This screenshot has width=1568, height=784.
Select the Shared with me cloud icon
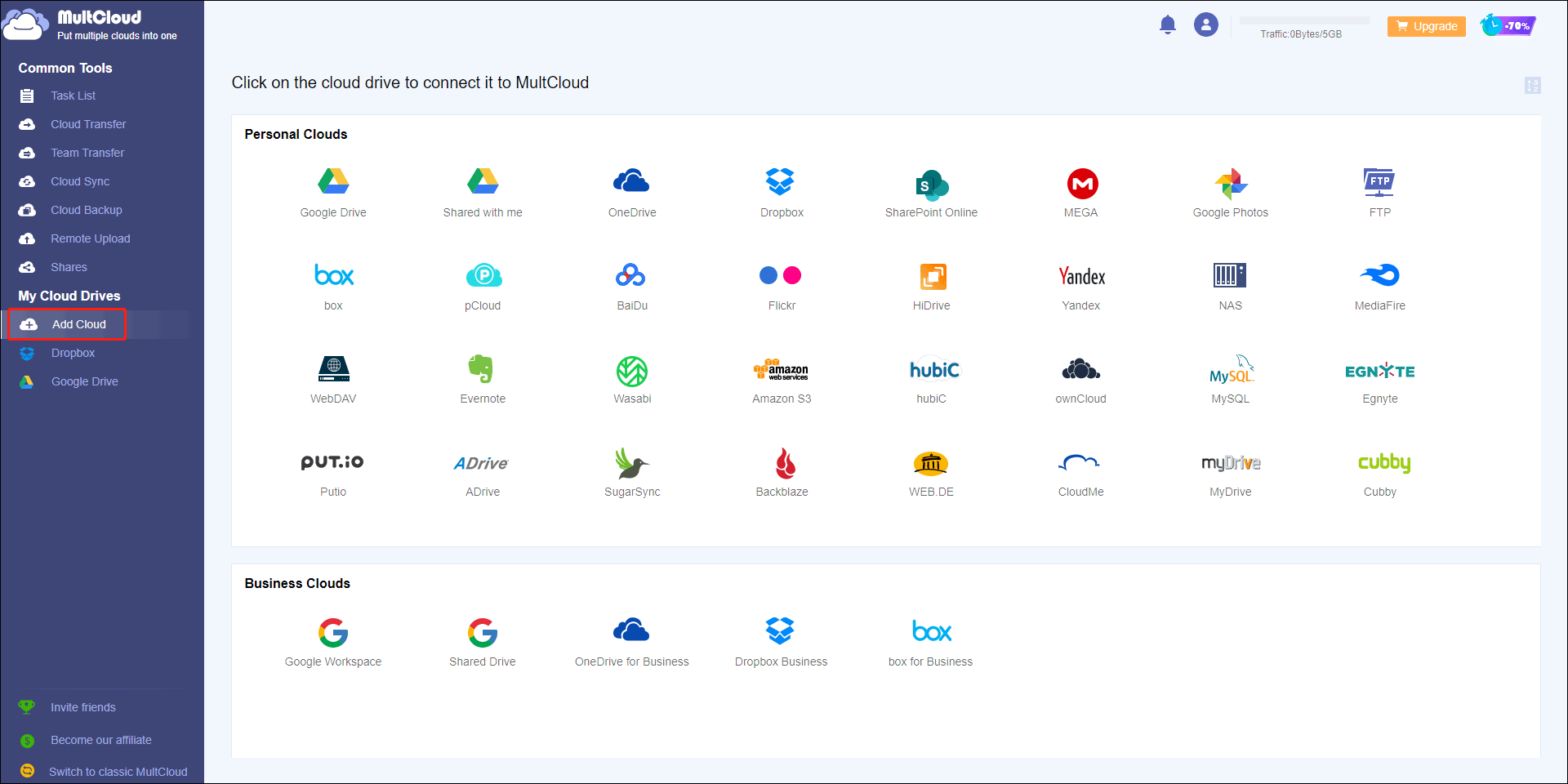[483, 181]
